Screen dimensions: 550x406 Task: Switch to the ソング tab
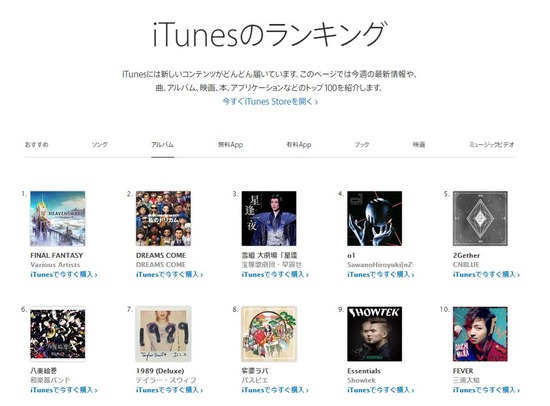tap(100, 145)
